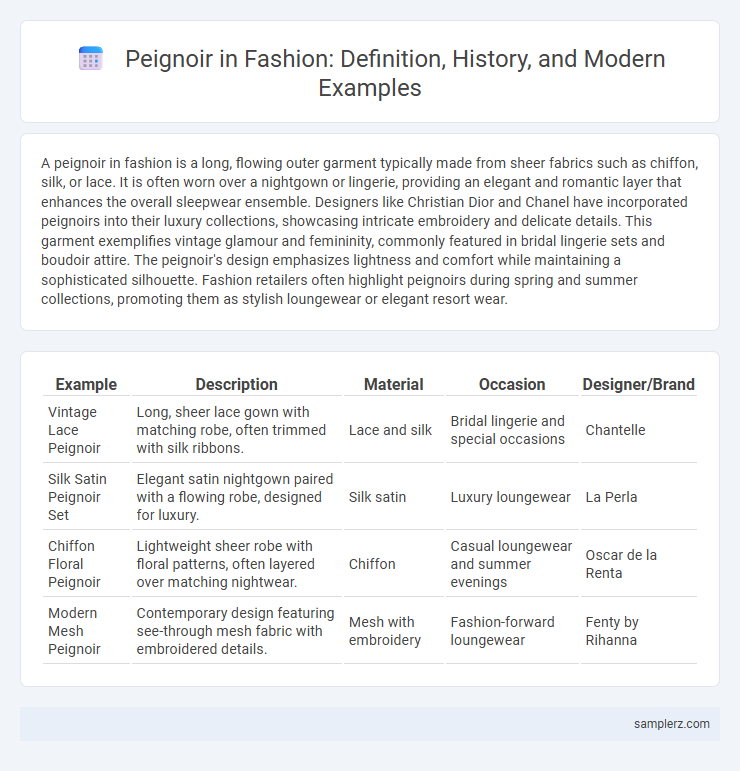Click the 'Chiffon' material cell
740x771 pixels.
tap(393, 564)
